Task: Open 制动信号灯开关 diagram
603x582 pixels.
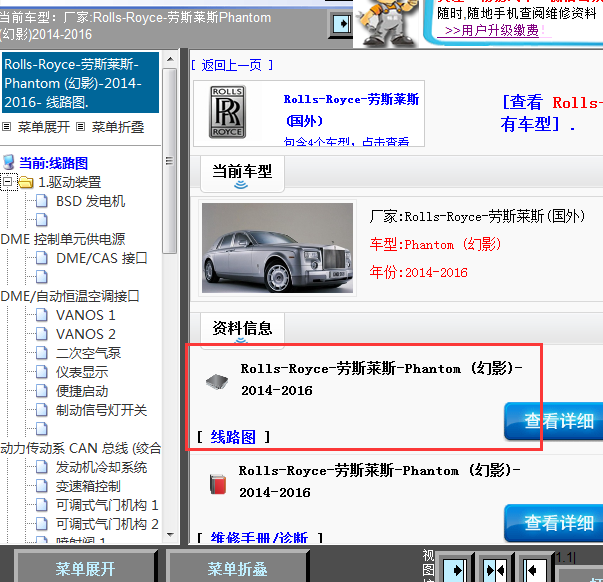Action: pos(102,410)
